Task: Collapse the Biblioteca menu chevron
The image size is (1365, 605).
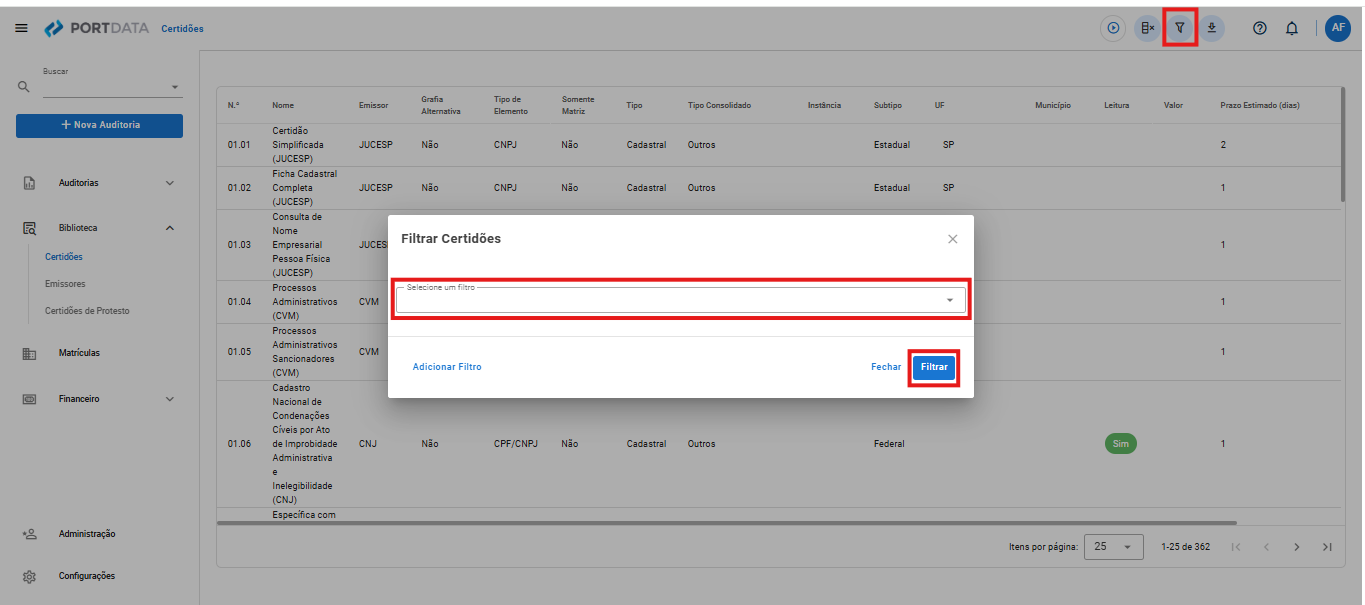Action: tap(169, 228)
